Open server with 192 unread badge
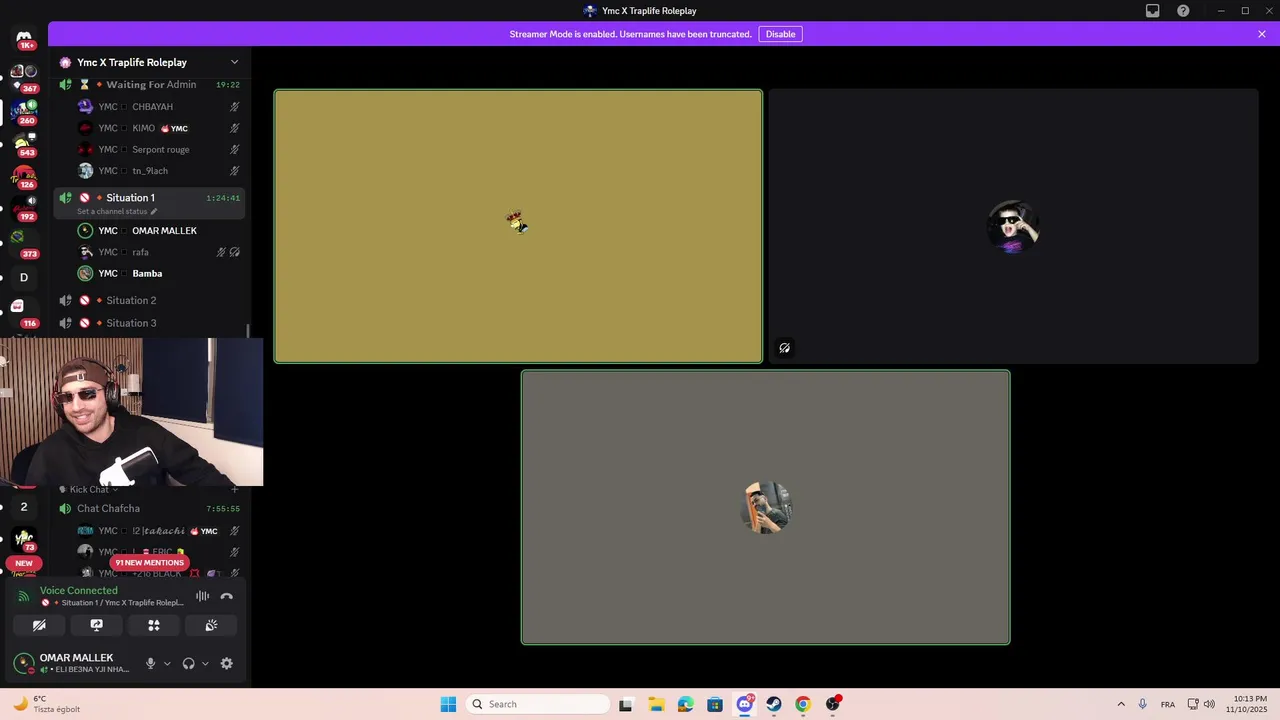The image size is (1280, 720). pos(24,206)
